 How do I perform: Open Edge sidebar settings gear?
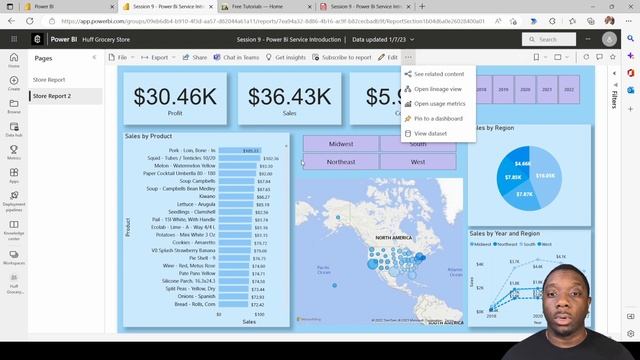click(x=631, y=333)
